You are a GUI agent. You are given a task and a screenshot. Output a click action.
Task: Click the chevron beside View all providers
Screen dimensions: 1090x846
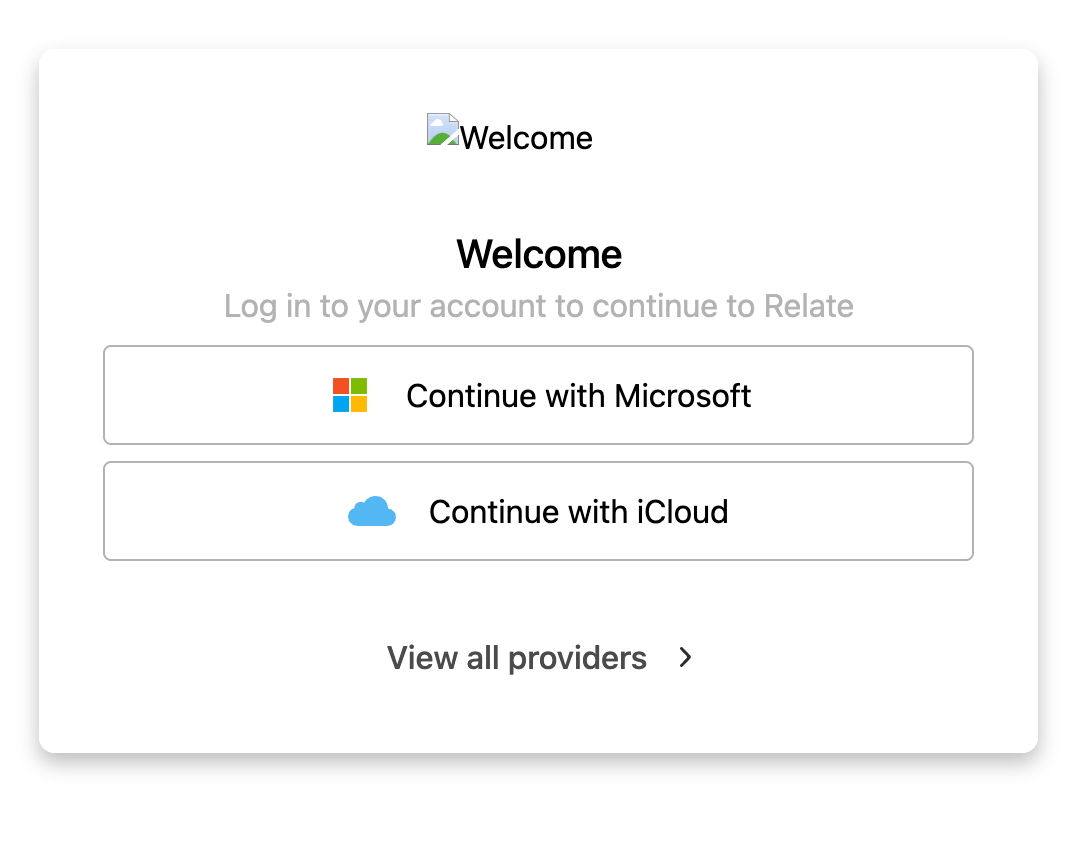pos(685,658)
